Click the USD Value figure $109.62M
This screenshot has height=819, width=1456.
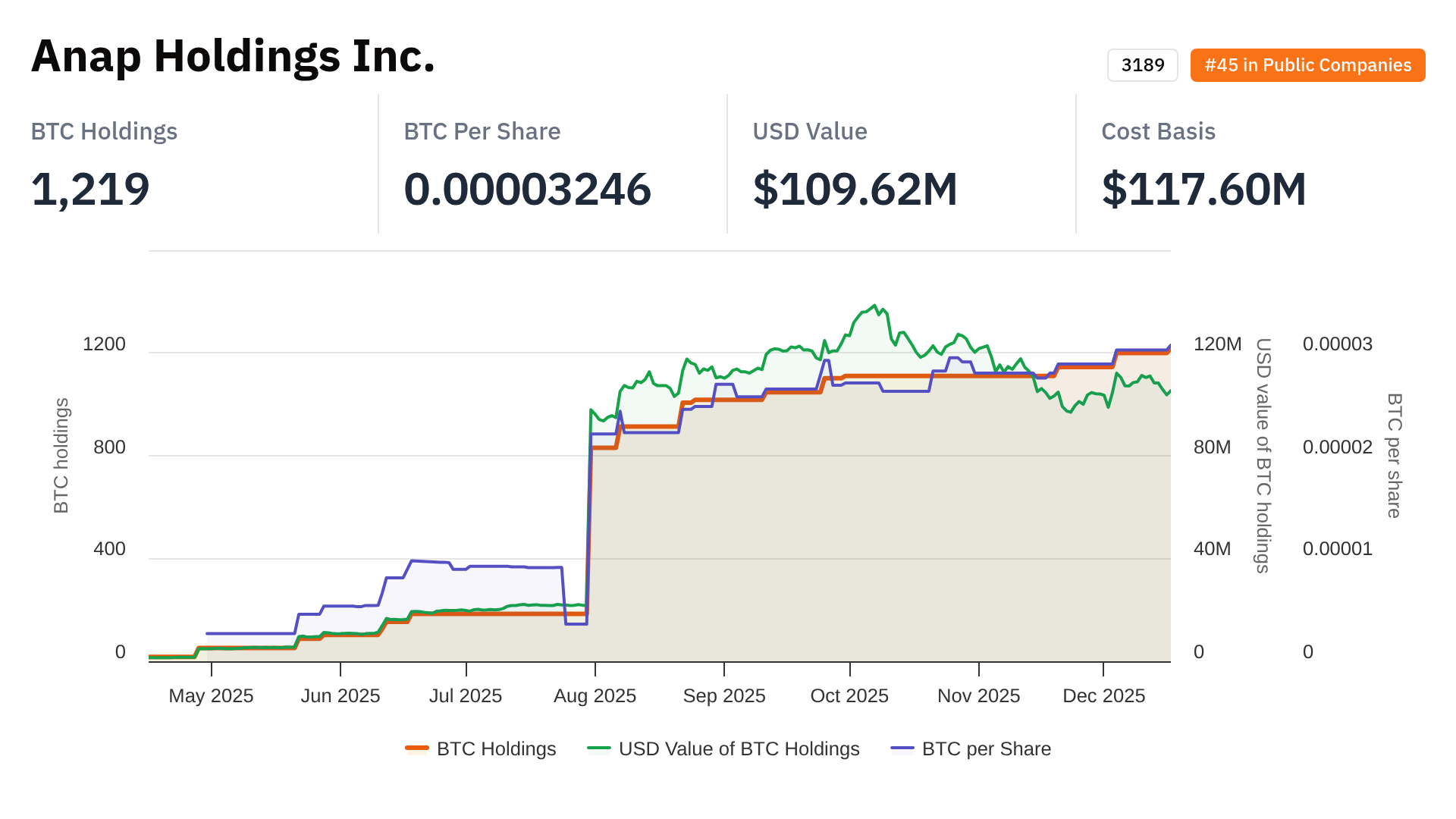(855, 189)
